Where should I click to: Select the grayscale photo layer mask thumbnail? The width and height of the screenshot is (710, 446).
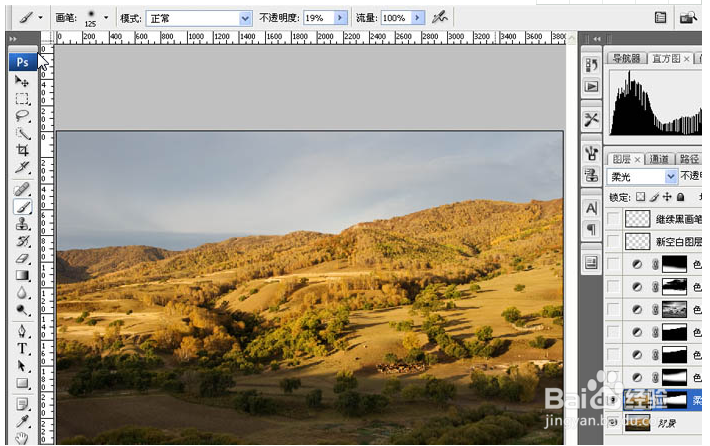coord(674,309)
